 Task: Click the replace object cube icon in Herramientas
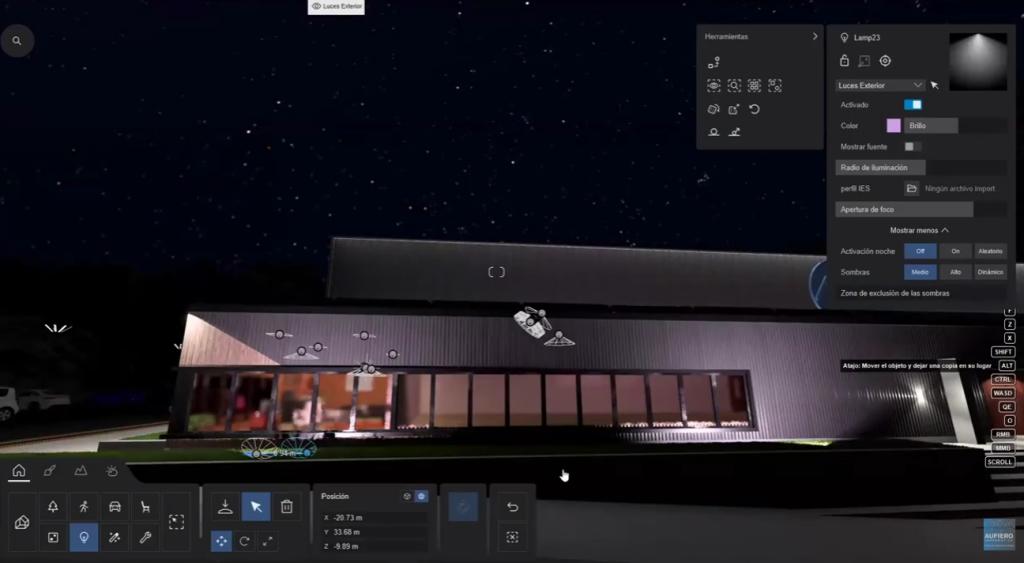tap(714, 109)
